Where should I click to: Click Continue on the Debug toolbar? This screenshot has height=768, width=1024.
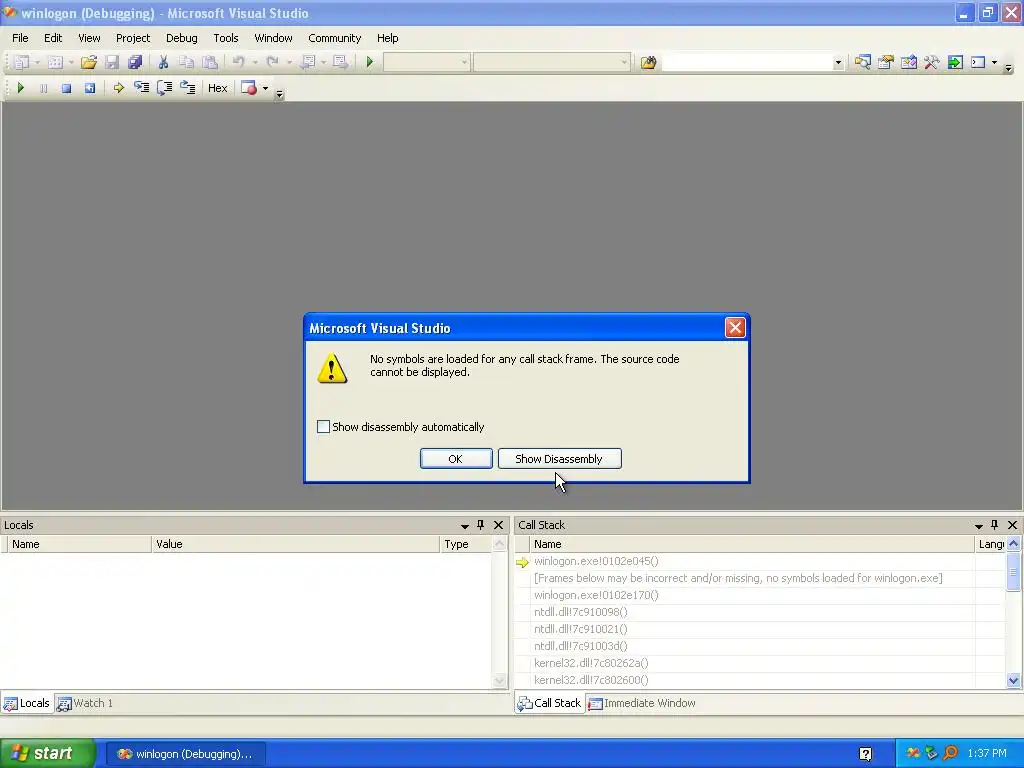click(20, 88)
